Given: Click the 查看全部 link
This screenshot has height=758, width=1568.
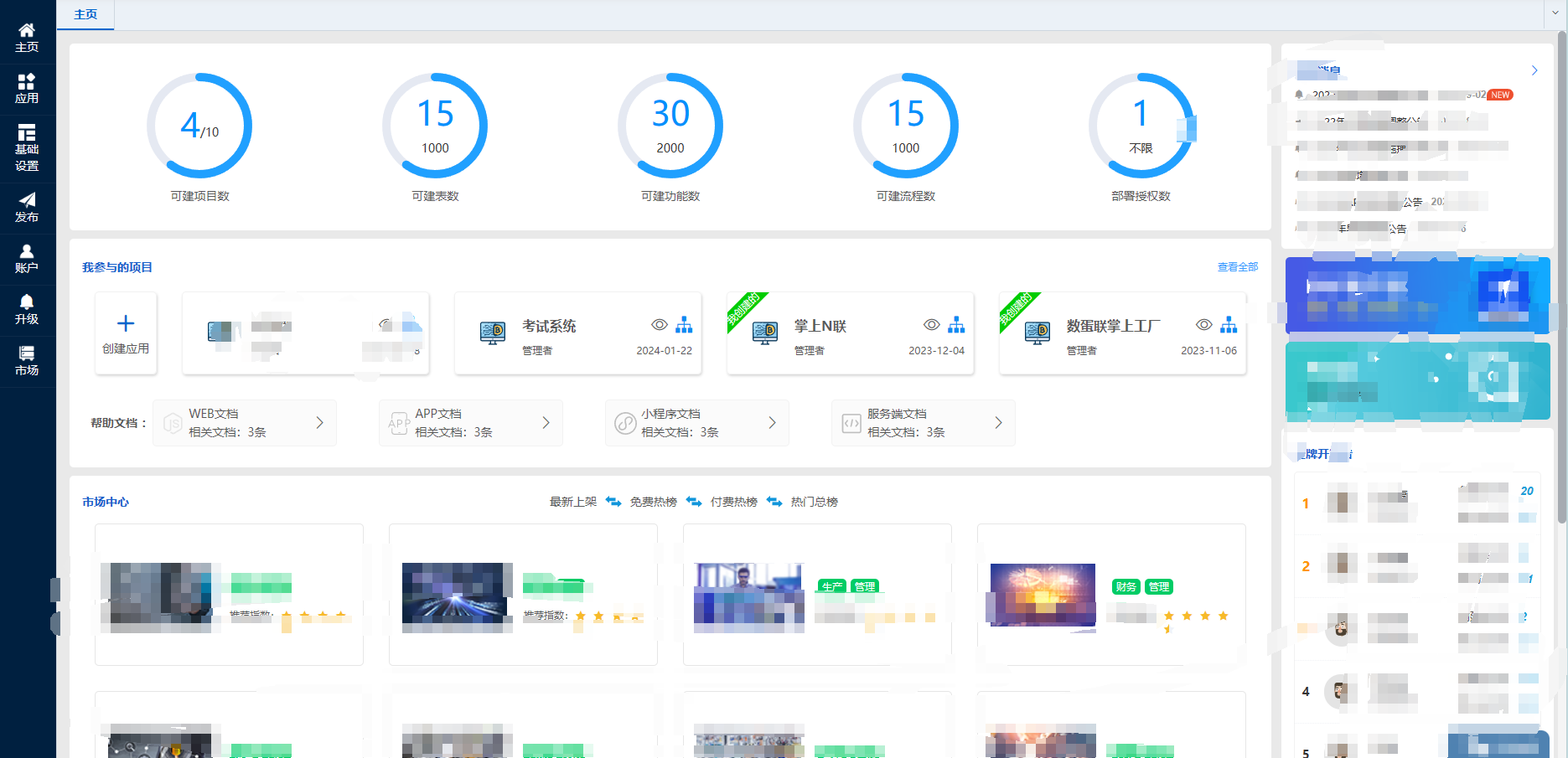Looking at the screenshot, I should pyautogui.click(x=1238, y=267).
